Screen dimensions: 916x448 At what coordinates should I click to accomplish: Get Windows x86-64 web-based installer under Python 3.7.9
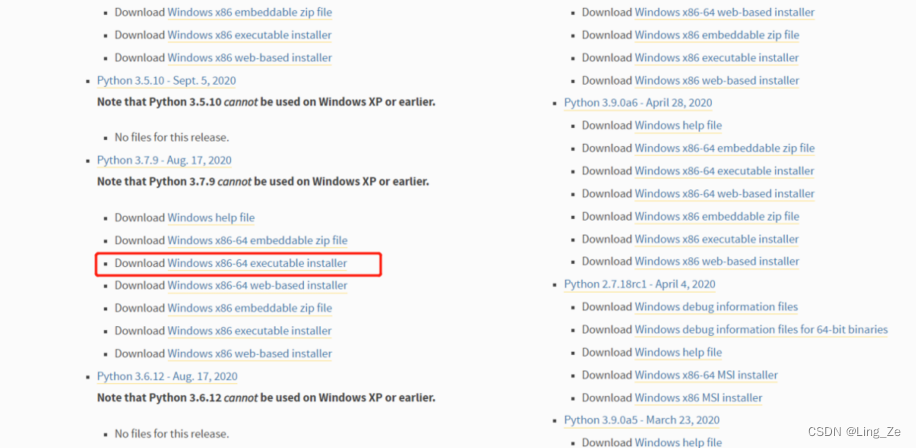pos(258,285)
